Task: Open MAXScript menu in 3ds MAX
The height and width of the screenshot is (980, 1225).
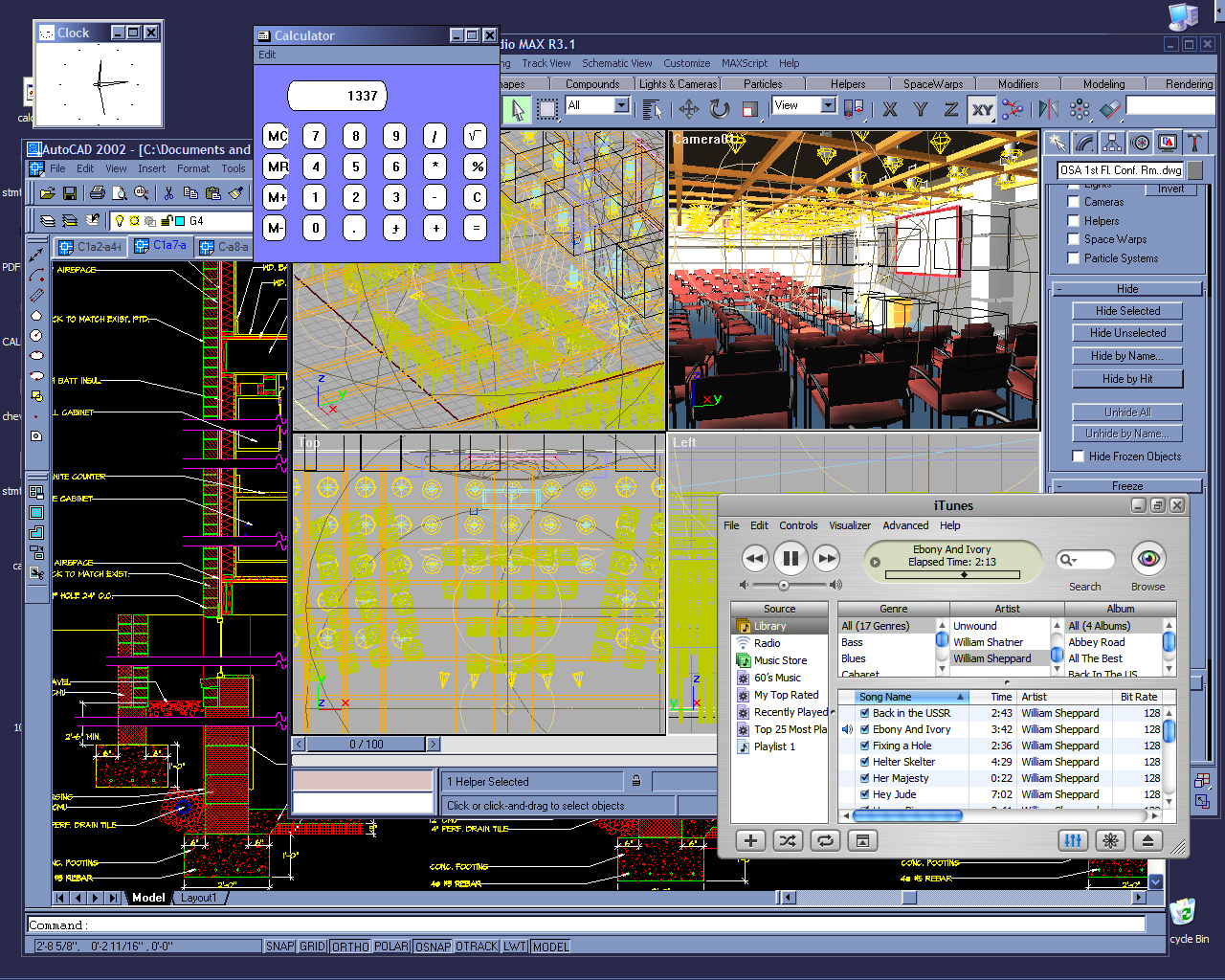Action: click(745, 63)
